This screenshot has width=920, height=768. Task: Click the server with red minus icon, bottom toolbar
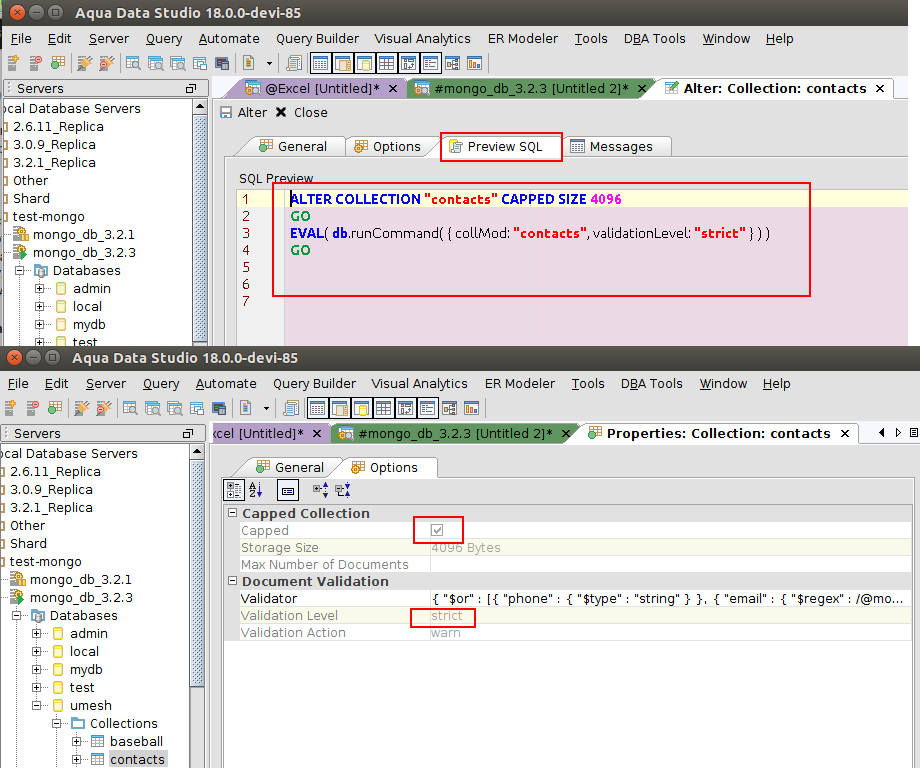[x=32, y=408]
